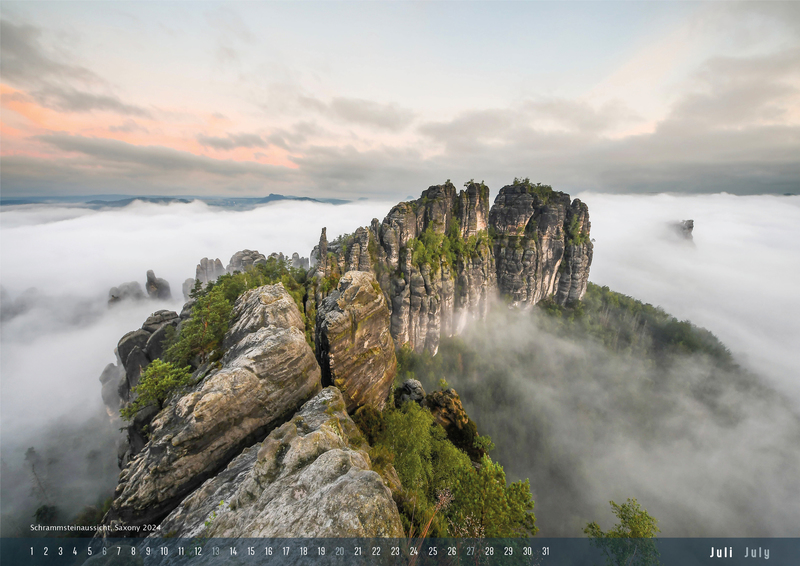Select day 22 in the date strip
Screen dimensions: 800x566
coord(376,551)
